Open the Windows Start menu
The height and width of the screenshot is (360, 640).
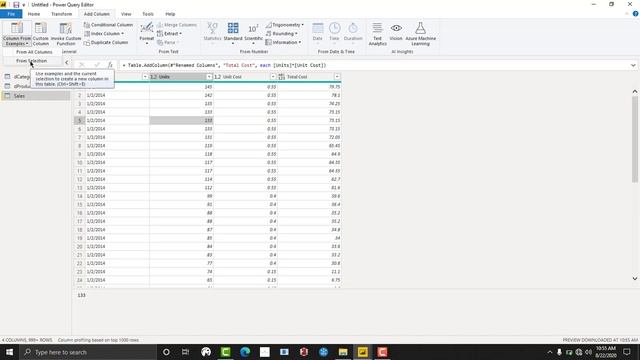tap(9, 352)
